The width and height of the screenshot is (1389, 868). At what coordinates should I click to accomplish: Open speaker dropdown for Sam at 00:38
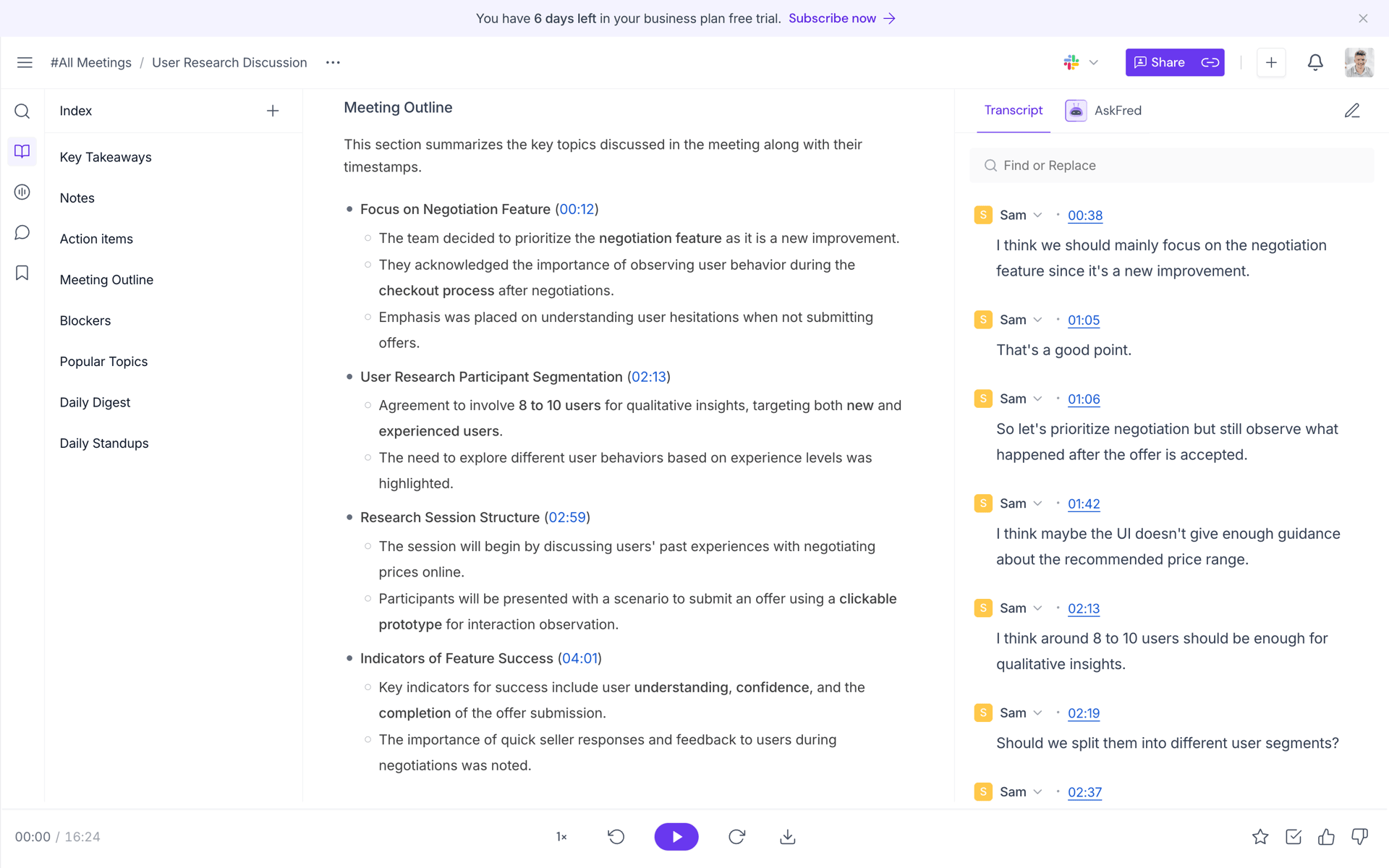coord(1037,216)
